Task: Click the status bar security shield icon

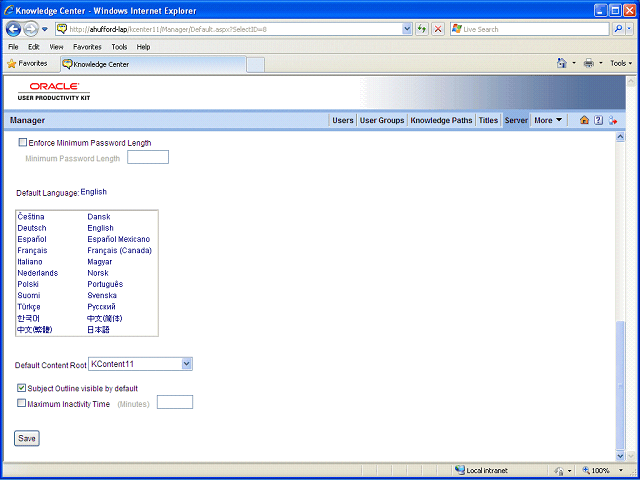Action: point(558,470)
